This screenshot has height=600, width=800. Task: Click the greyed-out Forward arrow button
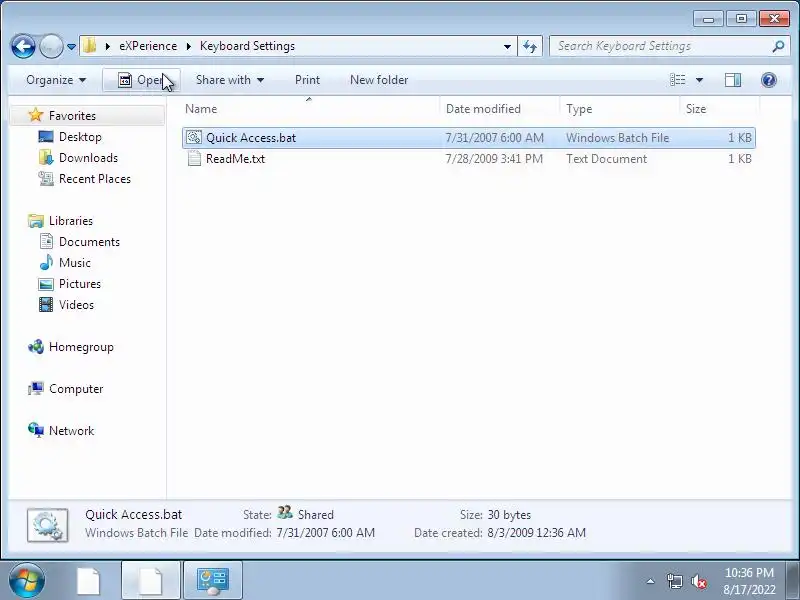tap(51, 46)
